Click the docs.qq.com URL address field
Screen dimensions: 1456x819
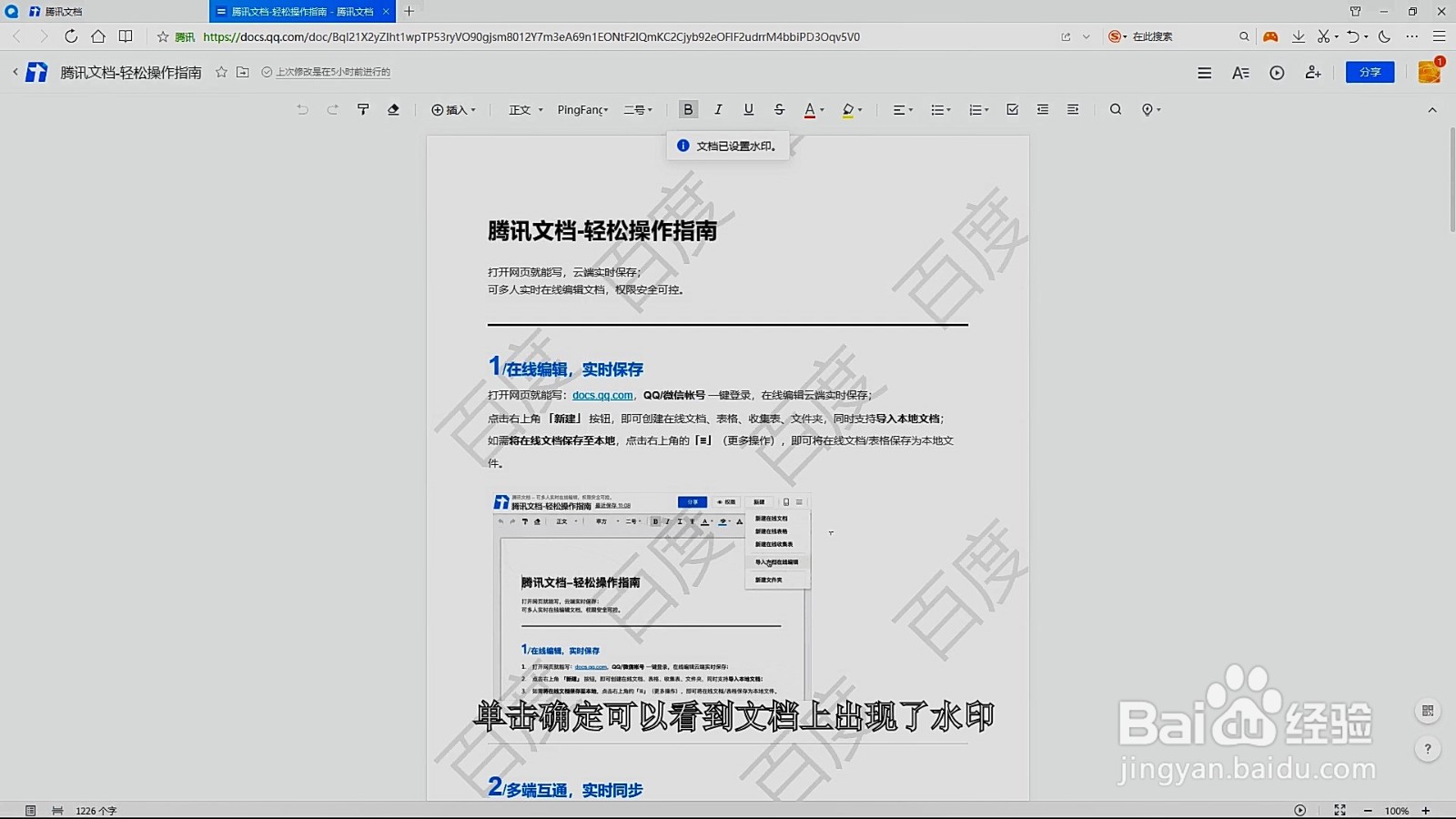coord(531,37)
